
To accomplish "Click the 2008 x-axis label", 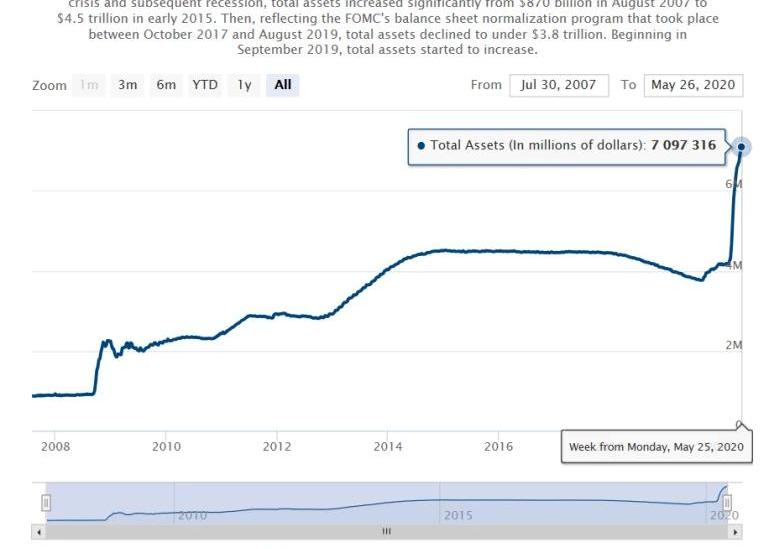I will click(x=55, y=447).
